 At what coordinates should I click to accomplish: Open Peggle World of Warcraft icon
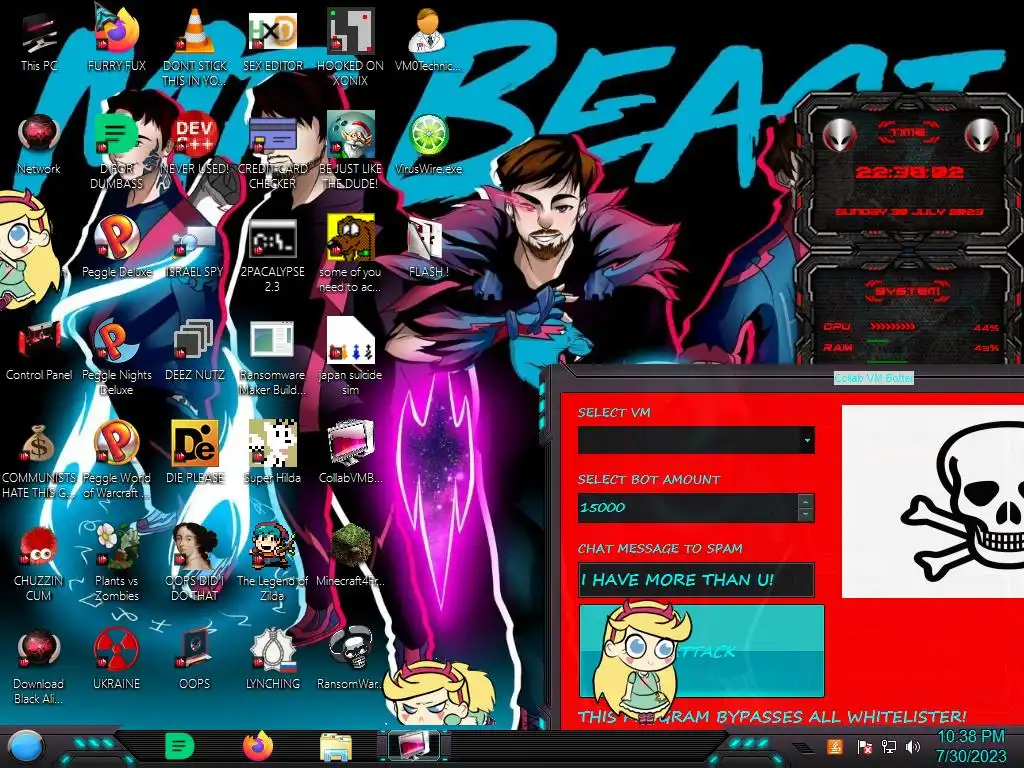pos(116,460)
